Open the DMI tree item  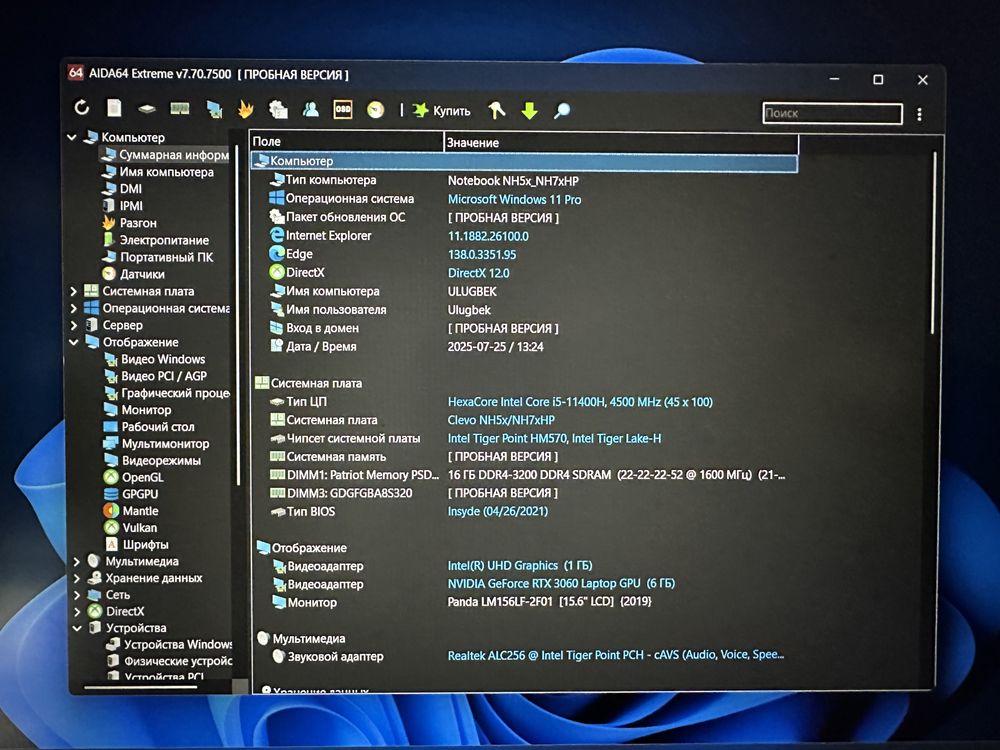122,189
